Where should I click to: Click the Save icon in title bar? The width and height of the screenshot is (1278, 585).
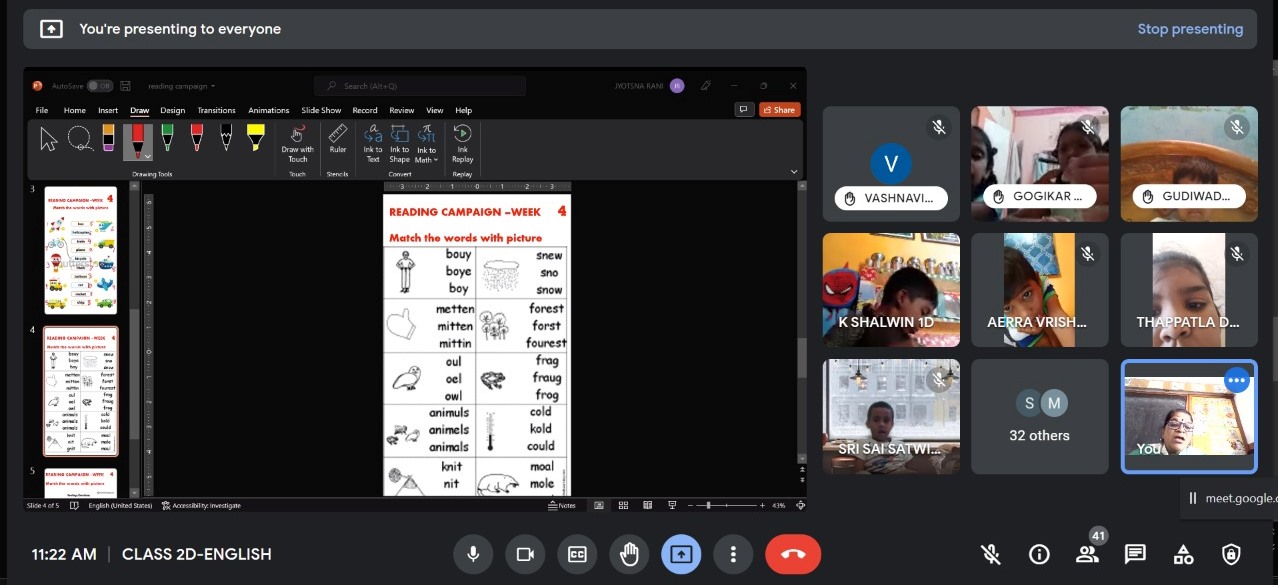125,86
